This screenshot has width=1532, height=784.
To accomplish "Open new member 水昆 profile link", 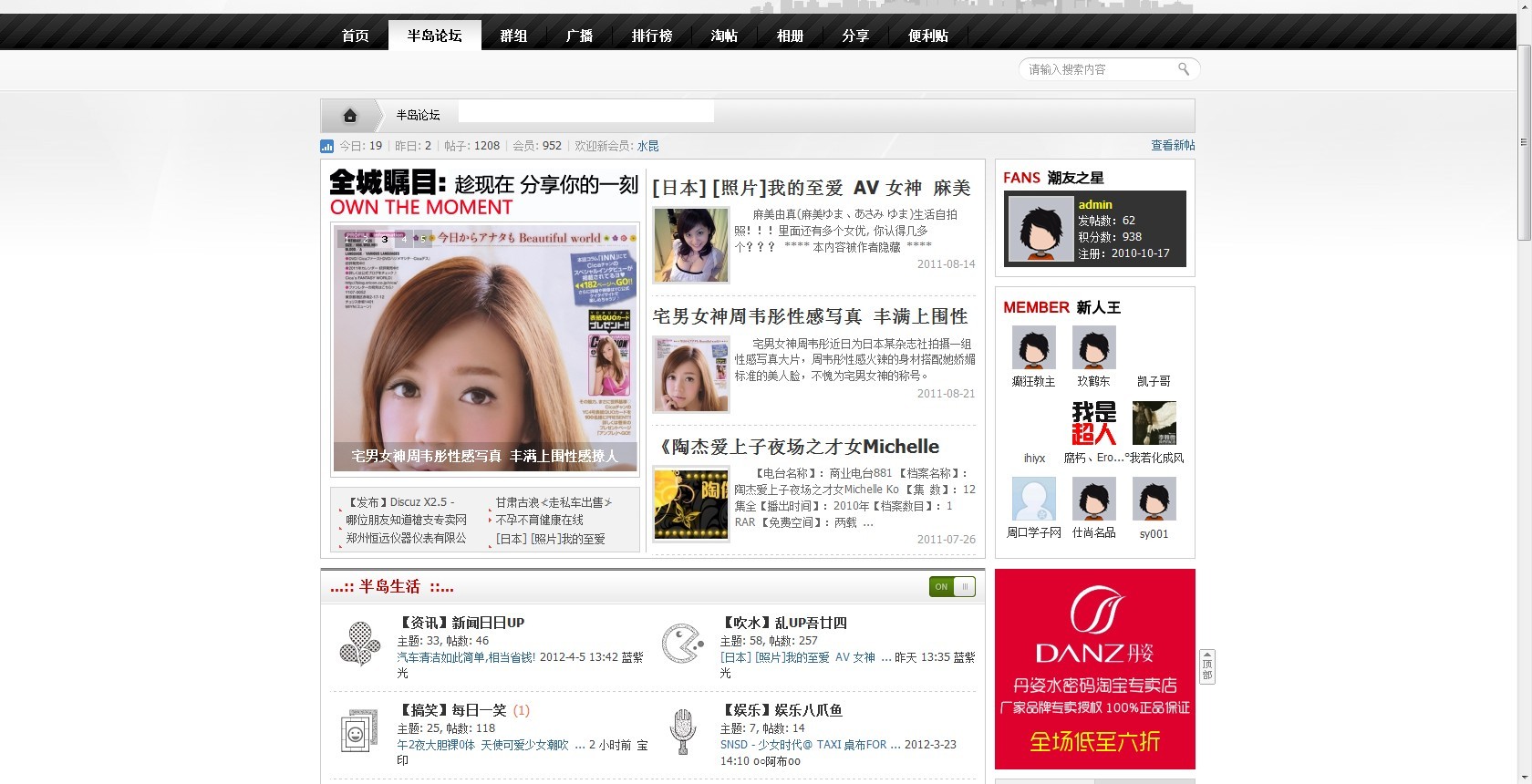I will [x=647, y=146].
